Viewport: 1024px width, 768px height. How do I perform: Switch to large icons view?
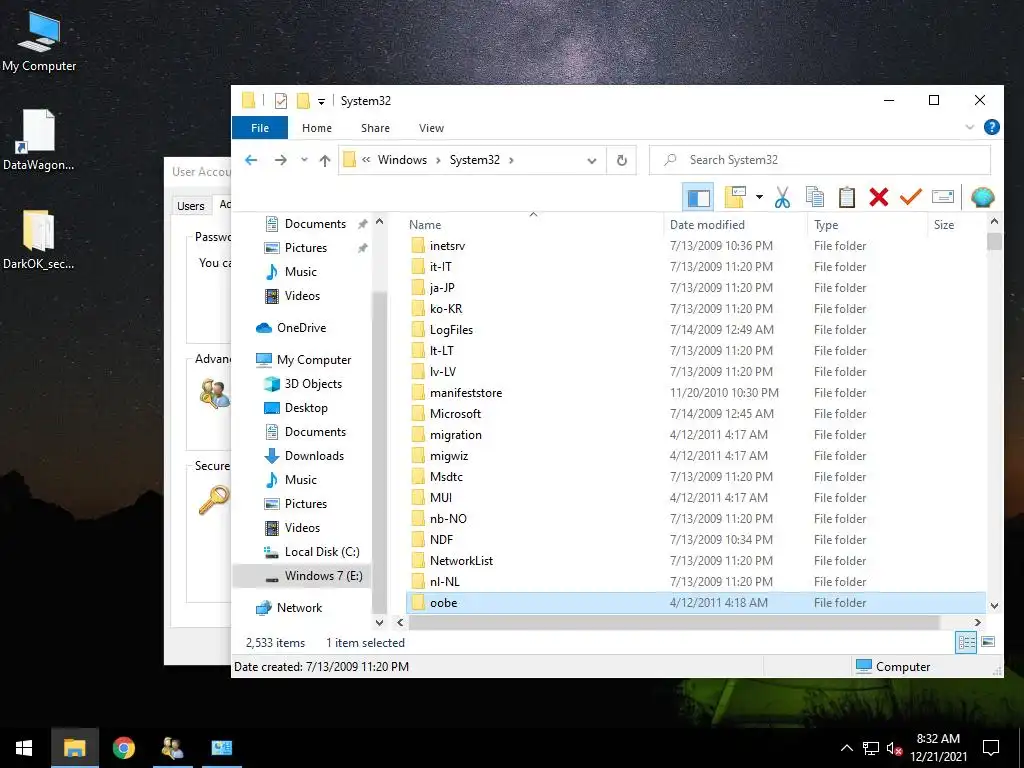point(988,643)
